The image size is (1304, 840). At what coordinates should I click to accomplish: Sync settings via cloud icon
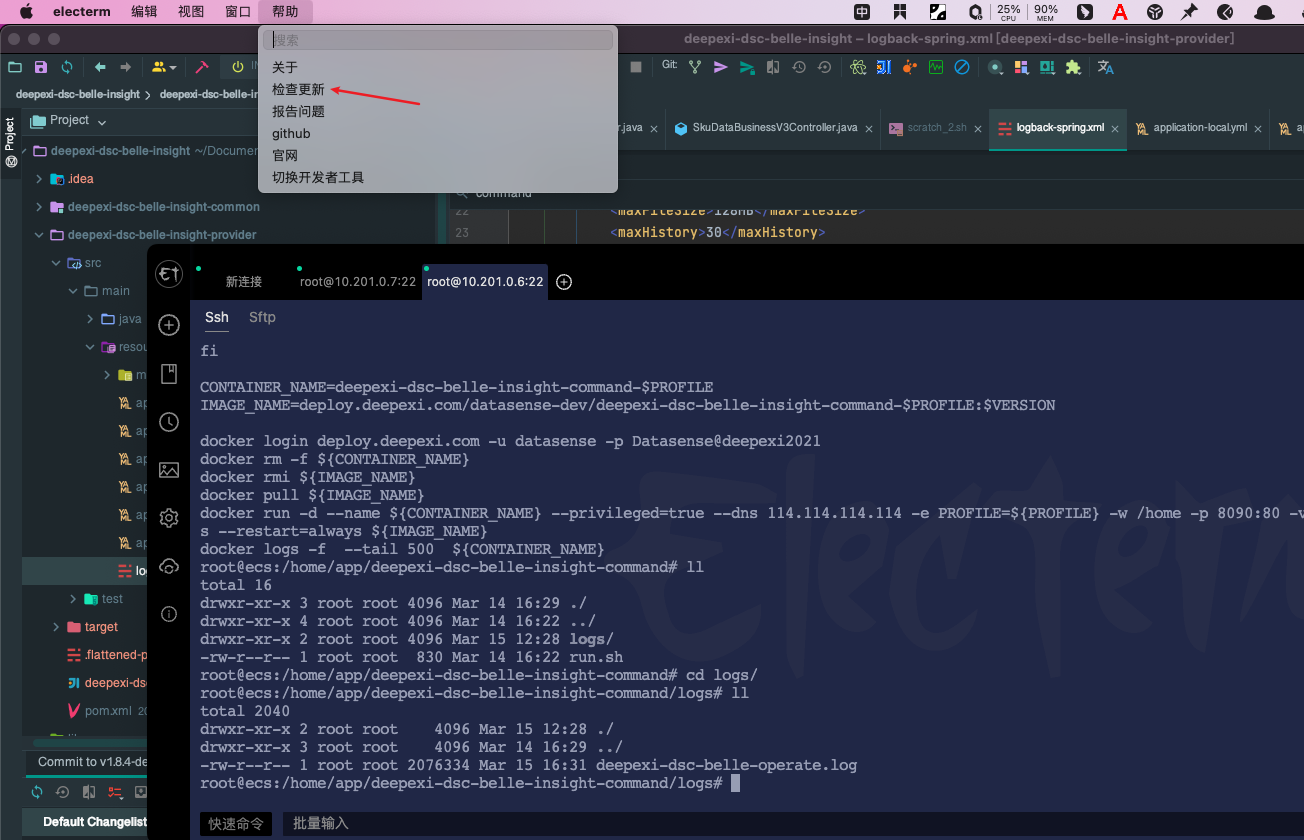168,565
